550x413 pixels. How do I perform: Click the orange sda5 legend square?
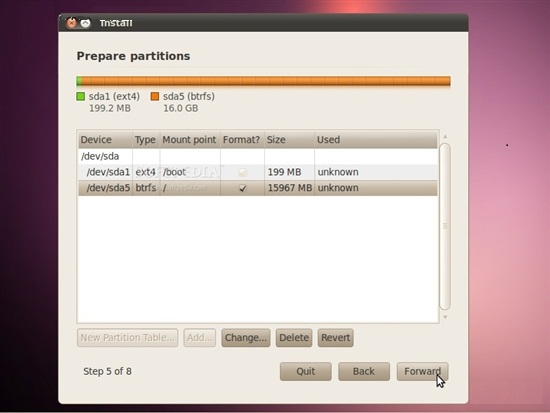point(155,96)
